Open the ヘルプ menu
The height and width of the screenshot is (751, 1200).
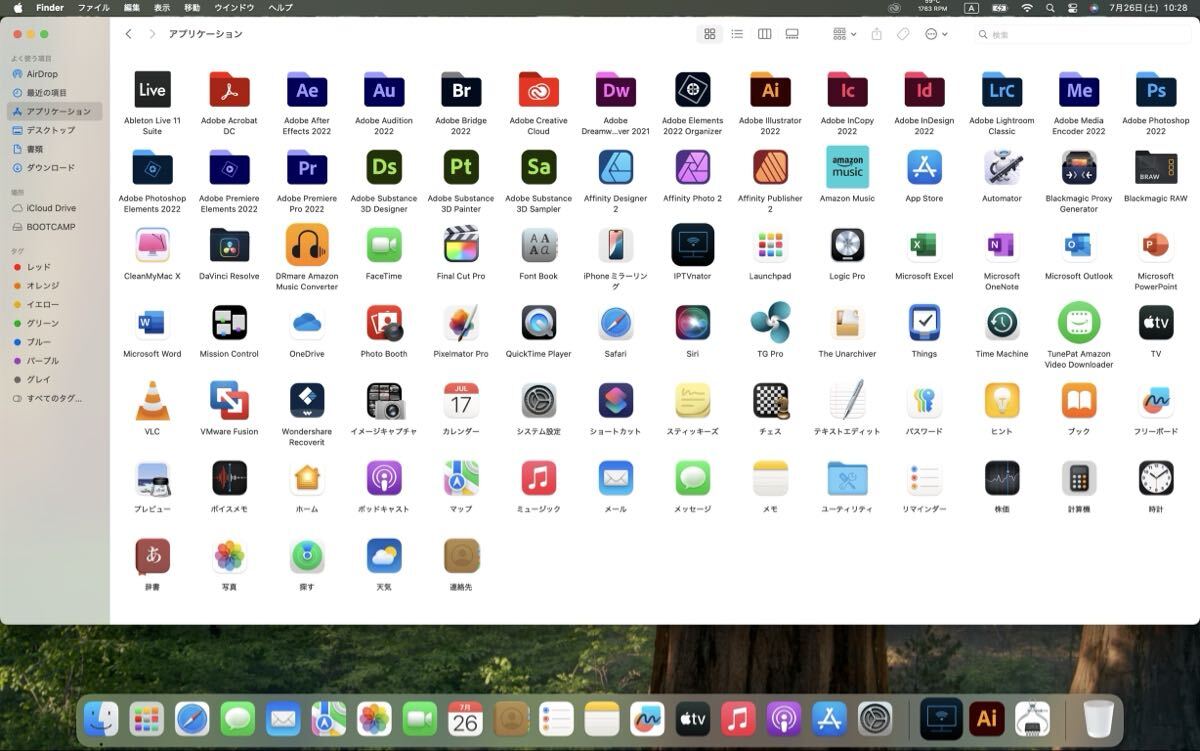click(x=280, y=7)
